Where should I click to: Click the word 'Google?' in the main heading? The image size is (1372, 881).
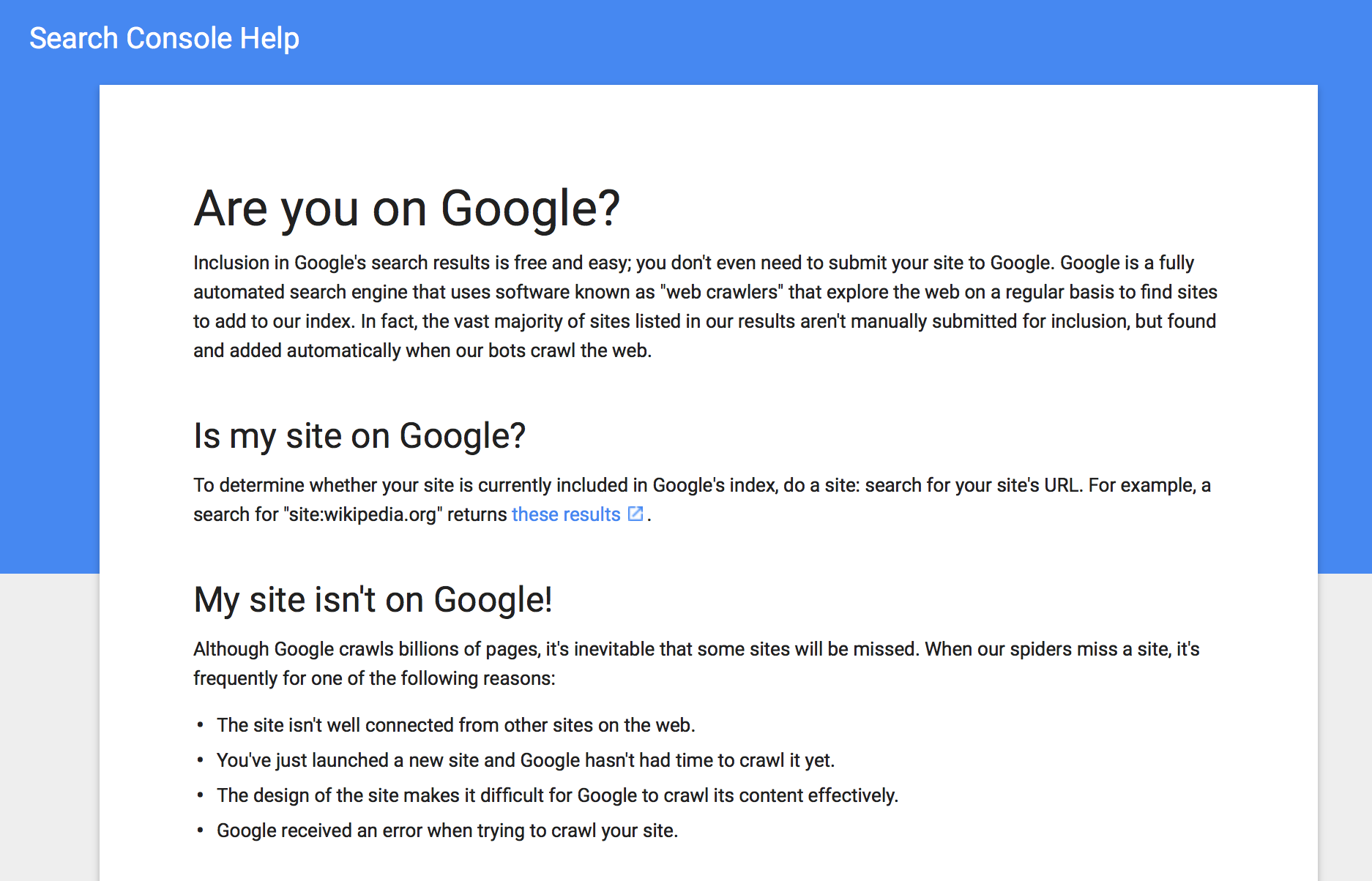point(530,209)
